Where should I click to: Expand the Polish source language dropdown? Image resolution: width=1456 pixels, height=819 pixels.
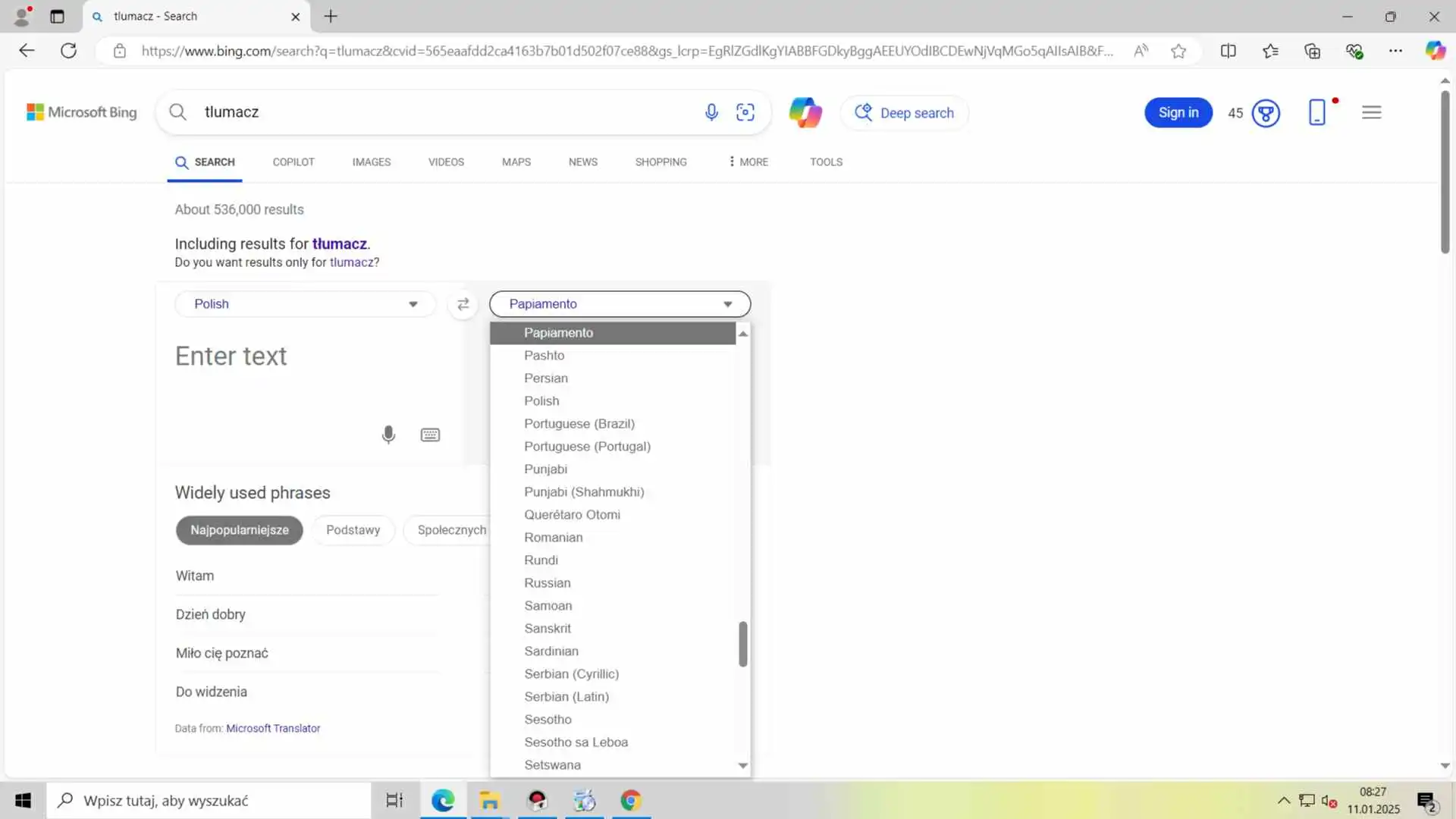(x=305, y=304)
